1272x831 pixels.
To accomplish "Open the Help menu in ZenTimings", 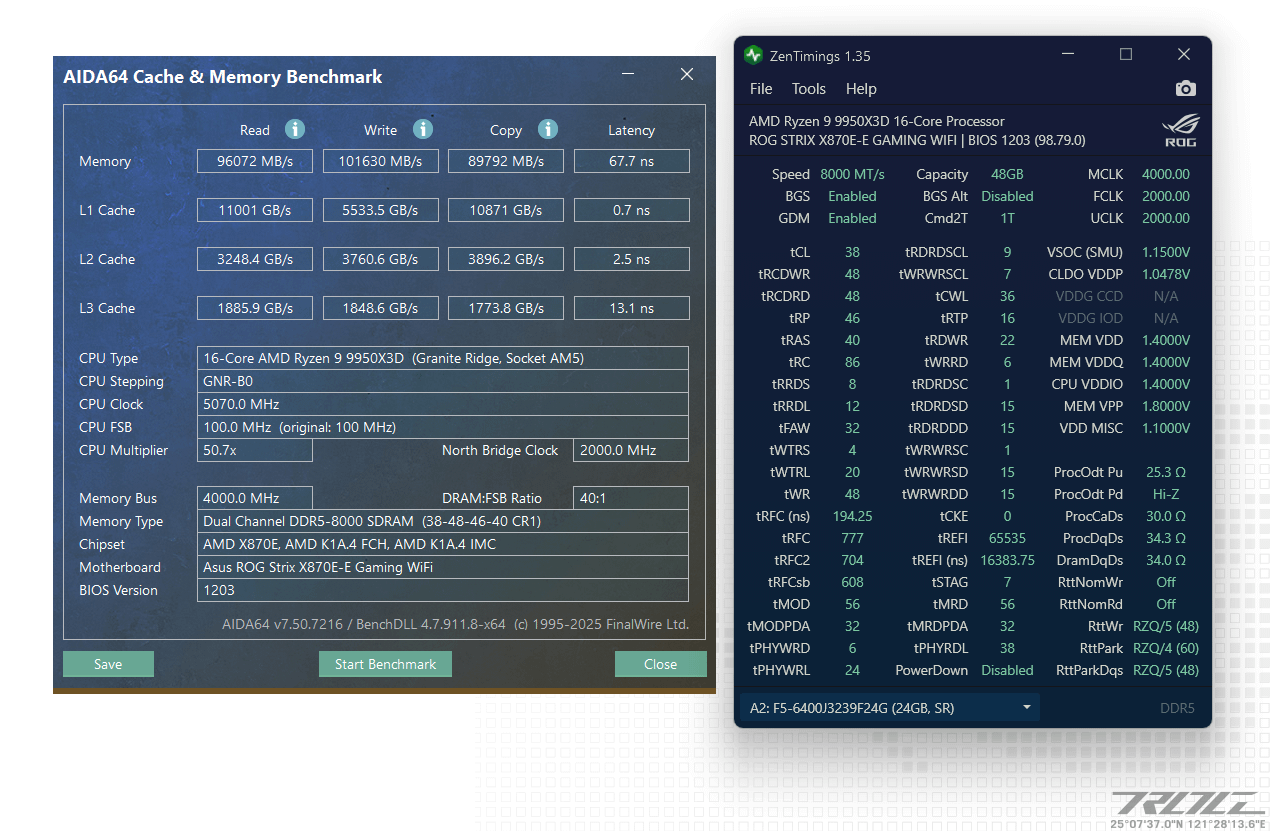I will click(x=861, y=89).
